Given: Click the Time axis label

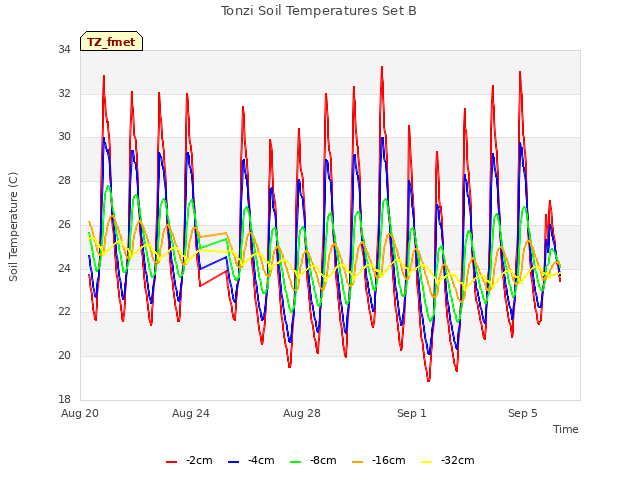Looking at the screenshot, I should (x=566, y=429).
